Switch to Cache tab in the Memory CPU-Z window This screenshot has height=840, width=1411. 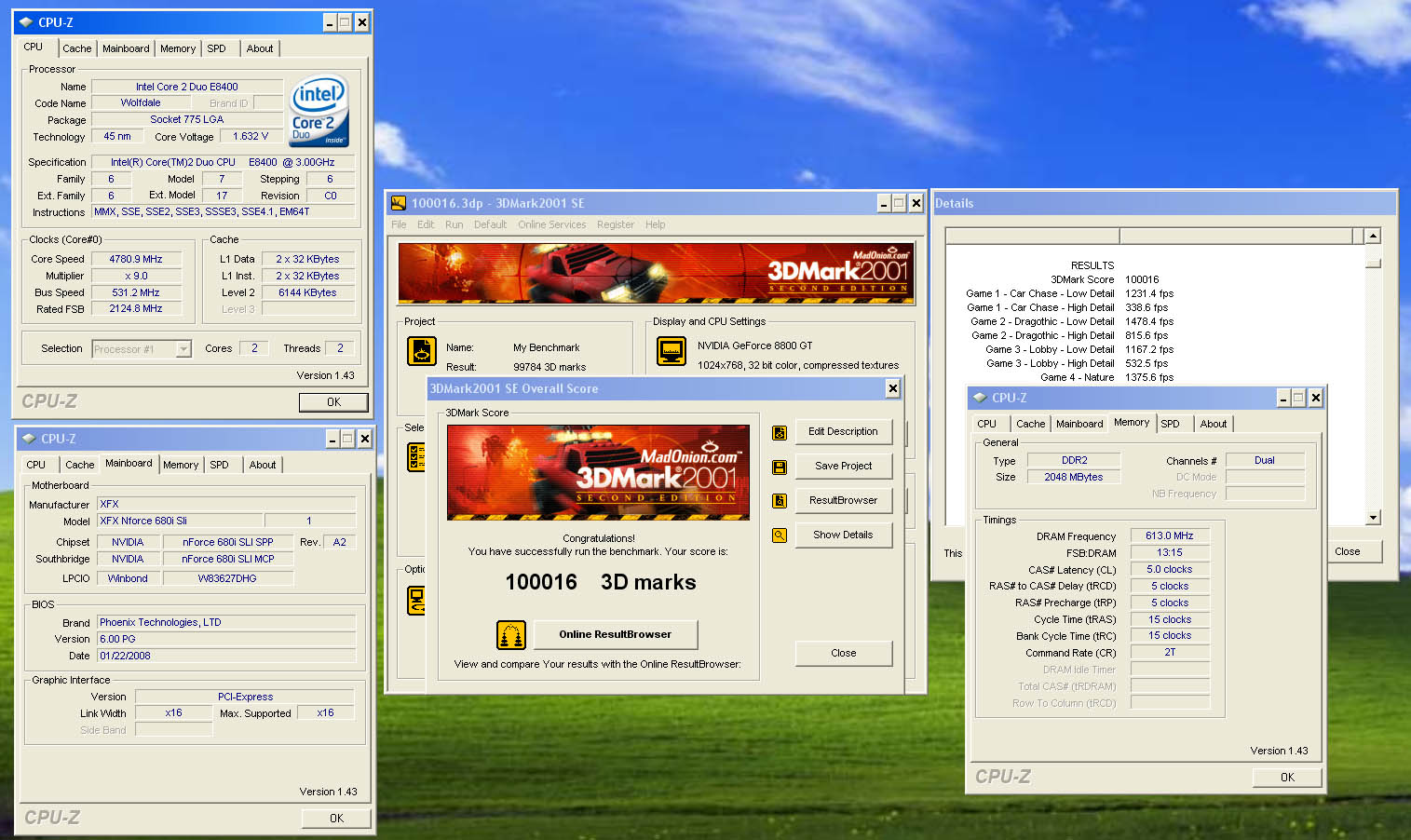[x=1031, y=424]
